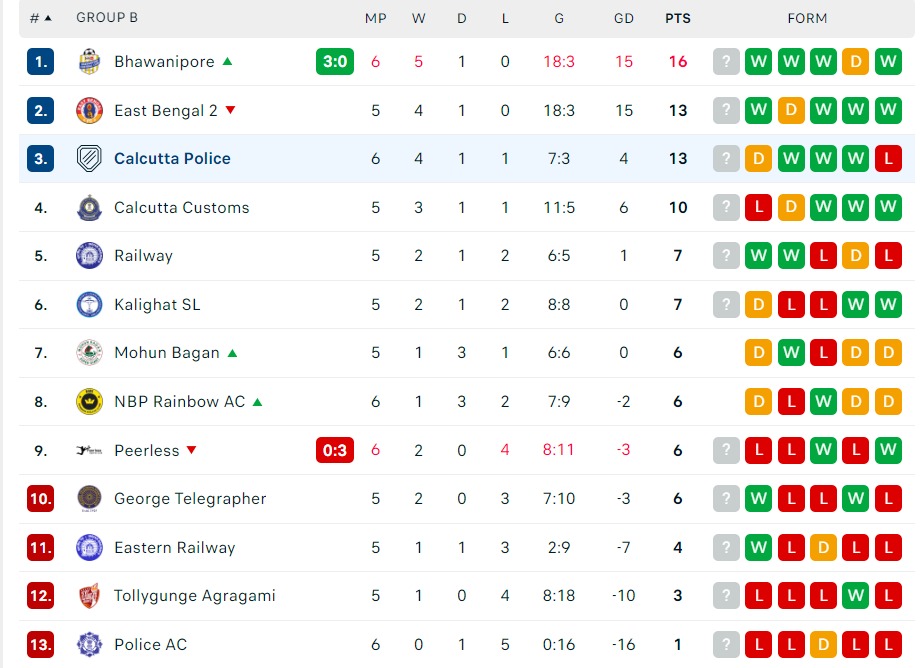Click the FORM column header

coord(807,18)
